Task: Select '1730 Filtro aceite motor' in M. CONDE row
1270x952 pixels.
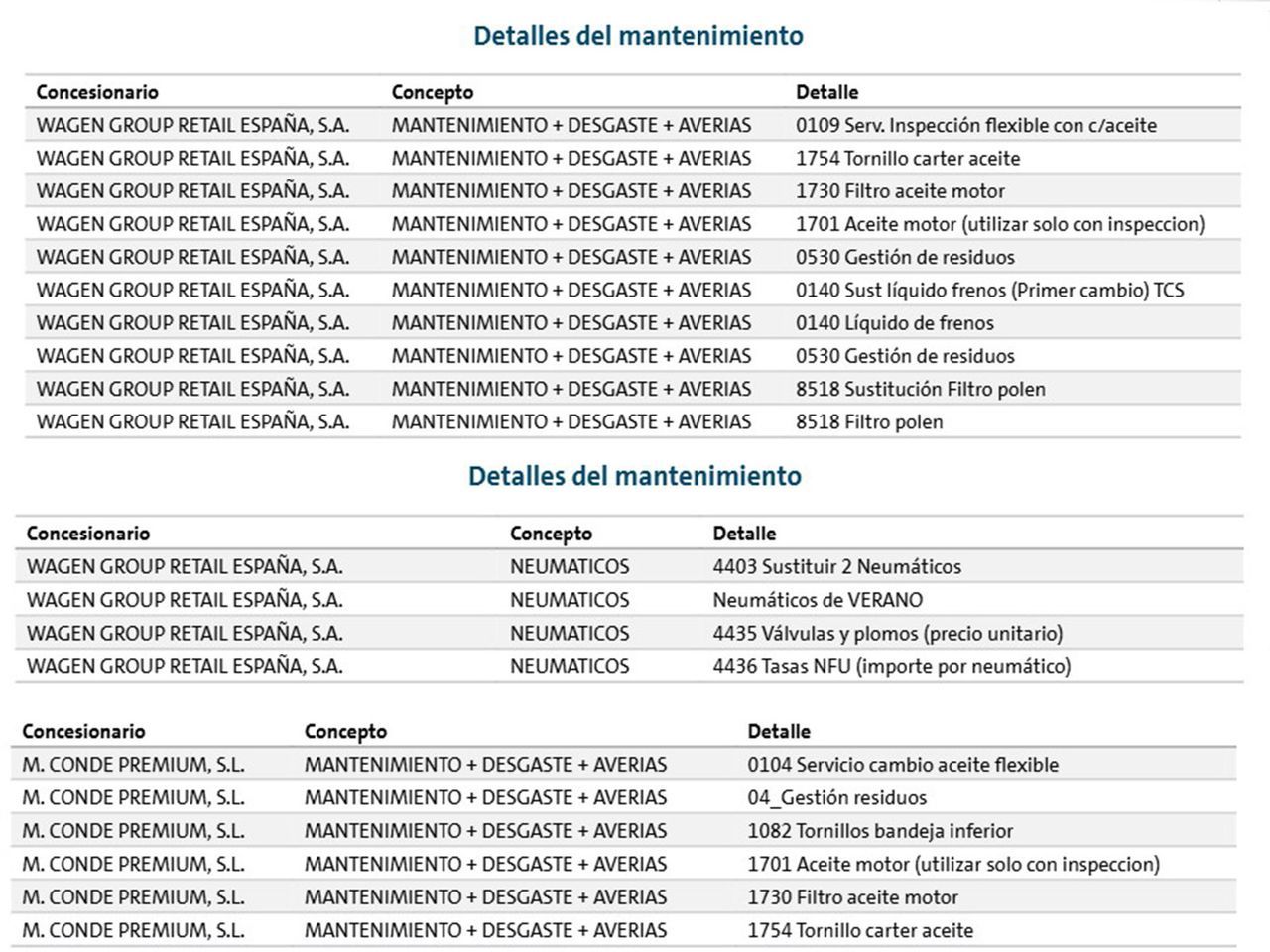Action: (852, 897)
